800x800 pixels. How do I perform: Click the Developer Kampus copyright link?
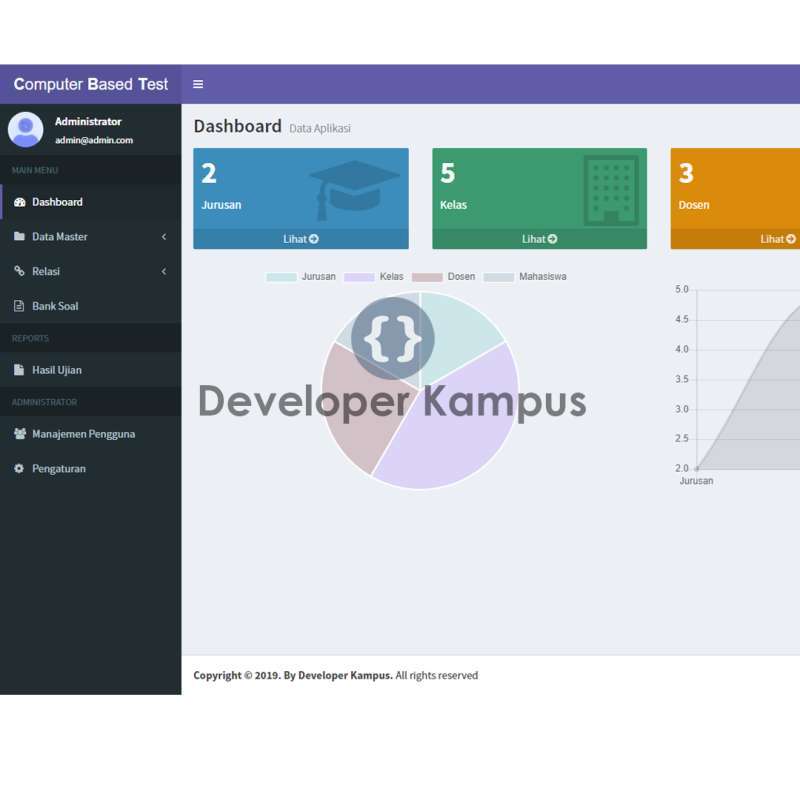pos(346,675)
